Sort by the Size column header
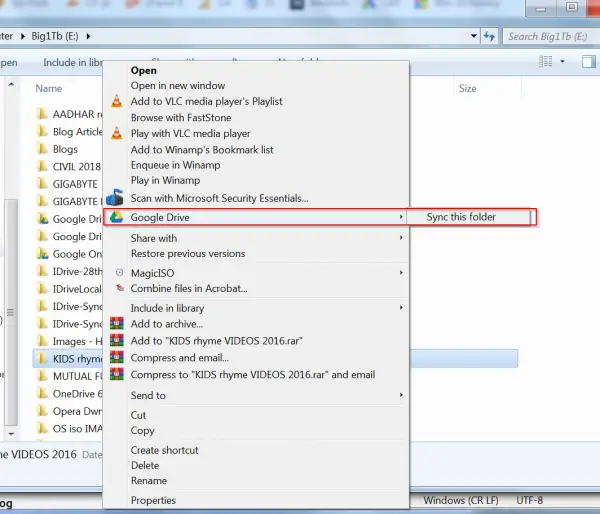 point(468,88)
